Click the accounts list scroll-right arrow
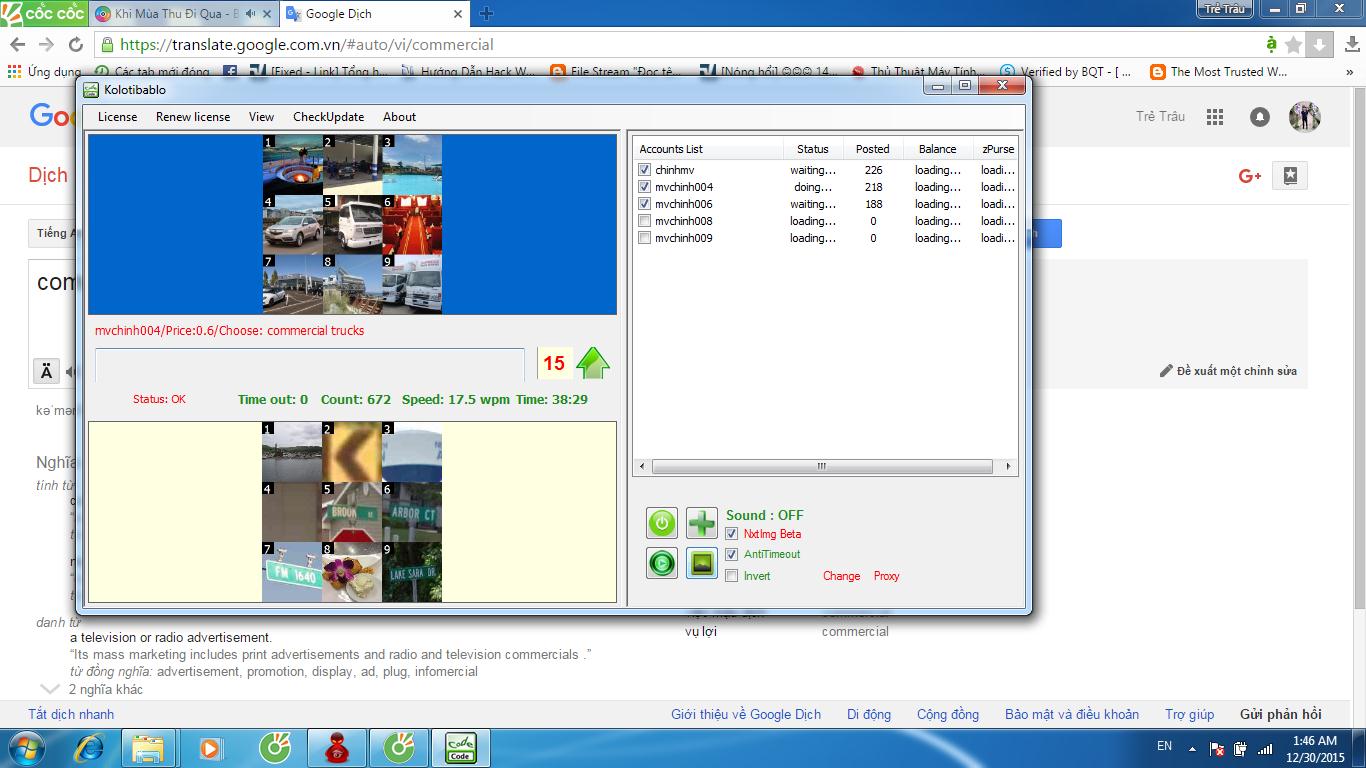The width and height of the screenshot is (1366, 768). 1008,466
